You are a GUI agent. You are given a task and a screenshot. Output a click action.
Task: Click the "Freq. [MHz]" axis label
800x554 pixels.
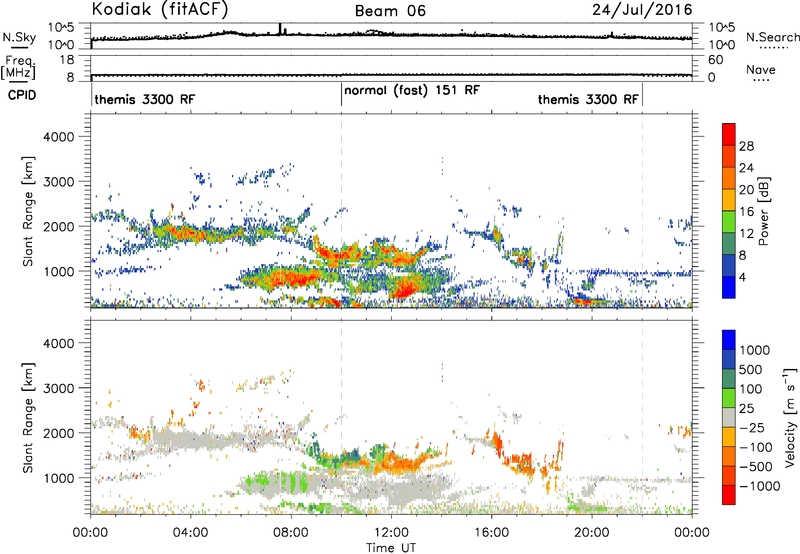(19, 67)
